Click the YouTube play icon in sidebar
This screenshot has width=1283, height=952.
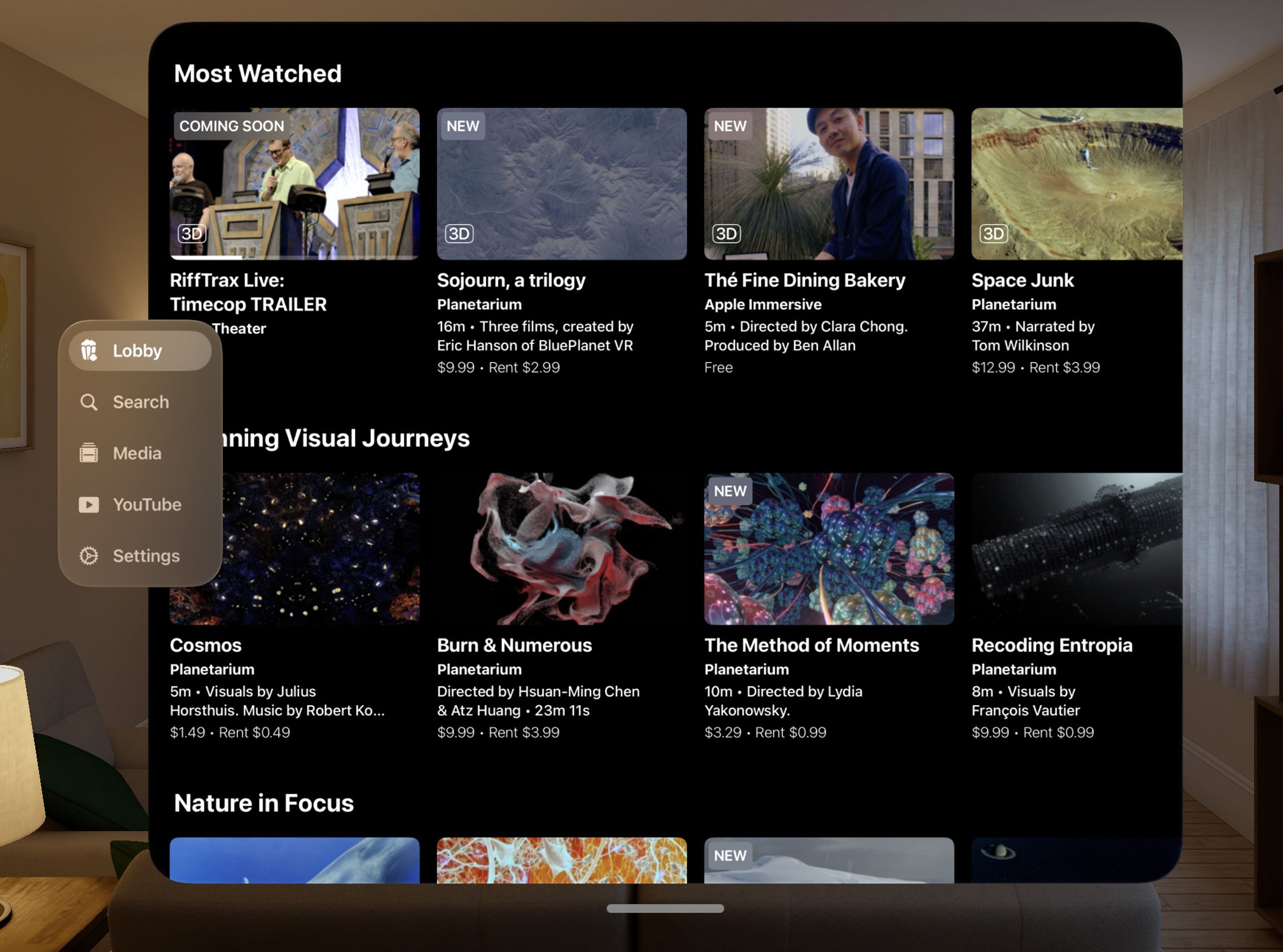pyautogui.click(x=89, y=505)
